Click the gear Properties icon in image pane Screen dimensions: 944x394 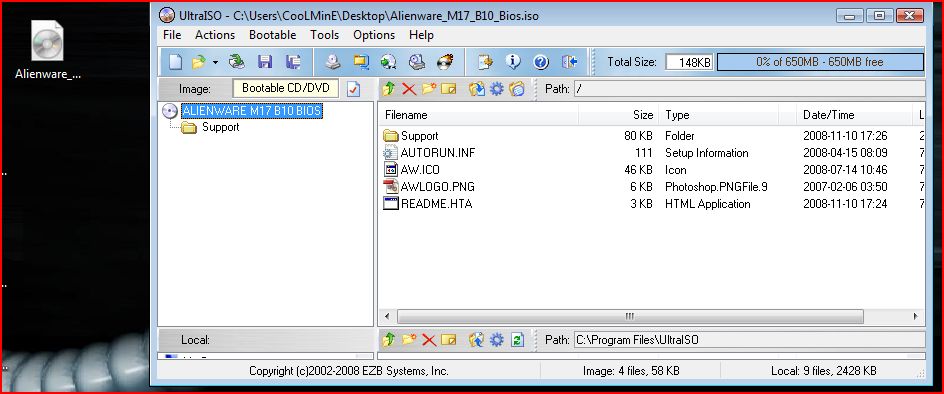497,89
